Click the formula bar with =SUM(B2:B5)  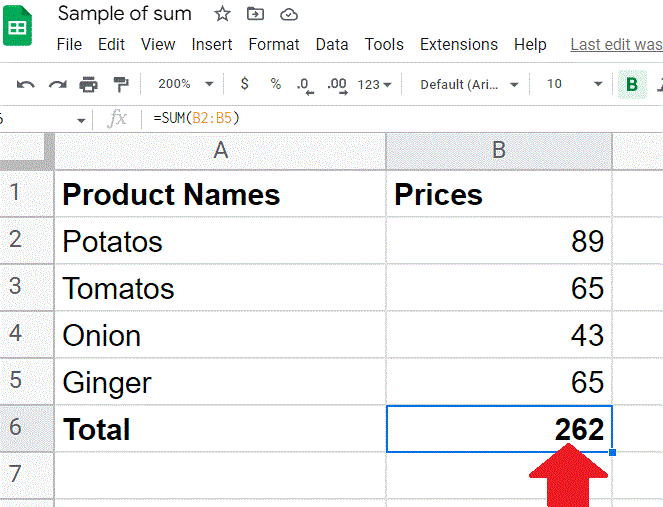tap(402, 118)
